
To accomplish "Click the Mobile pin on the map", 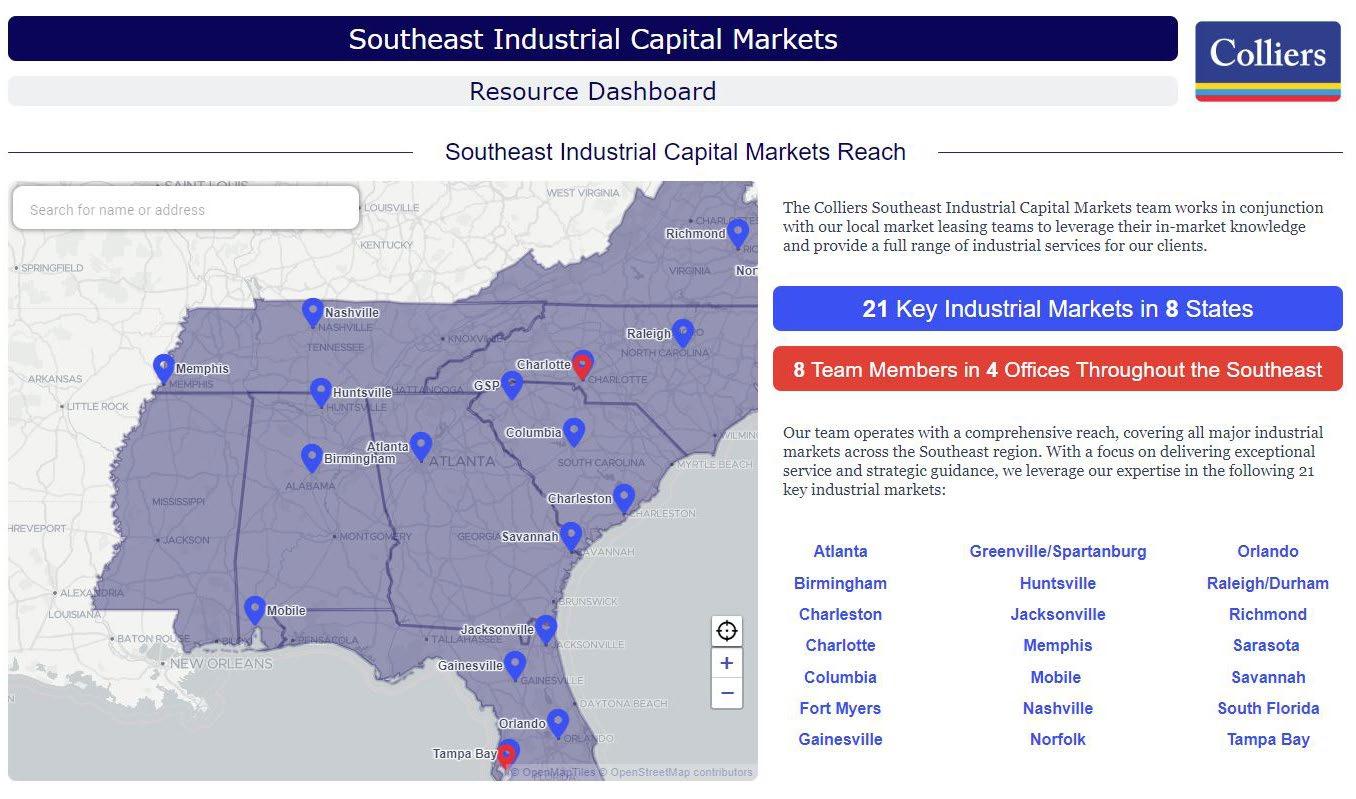I will pyautogui.click(x=255, y=610).
